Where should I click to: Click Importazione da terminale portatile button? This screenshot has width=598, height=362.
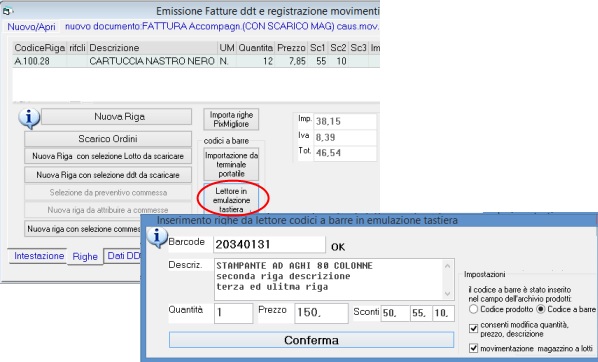(x=231, y=164)
